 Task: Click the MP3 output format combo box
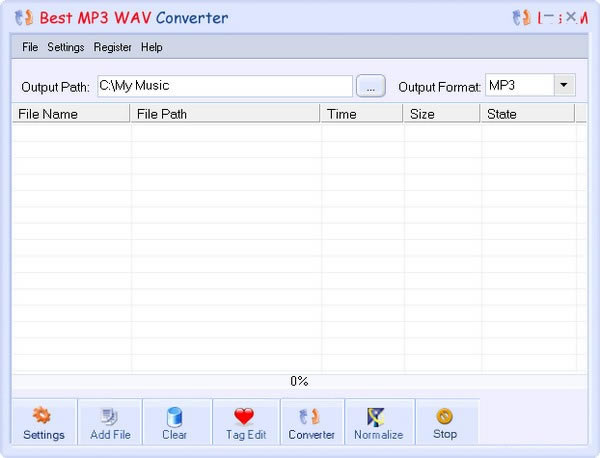(x=530, y=85)
